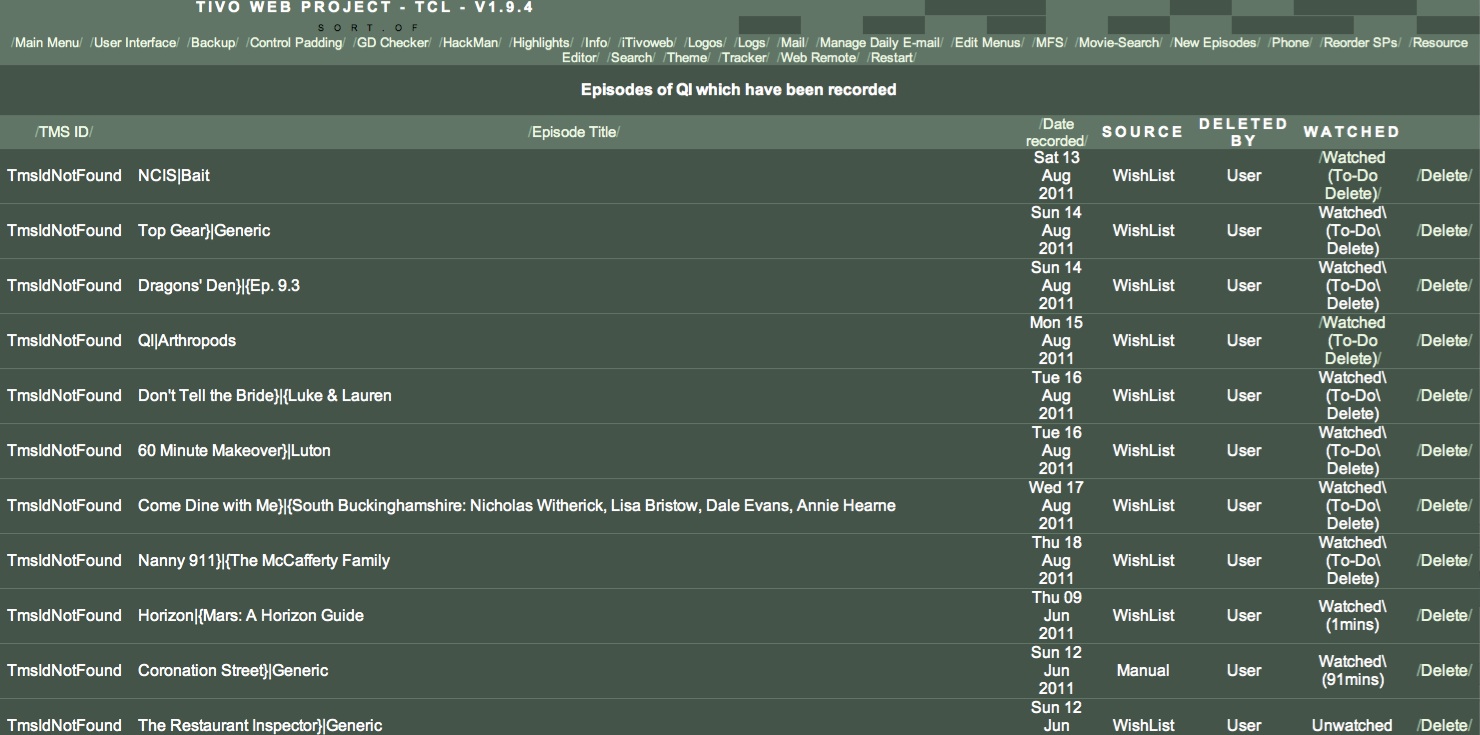The image size is (1480, 735).
Task: Open the GD Checker link
Action: (392, 43)
